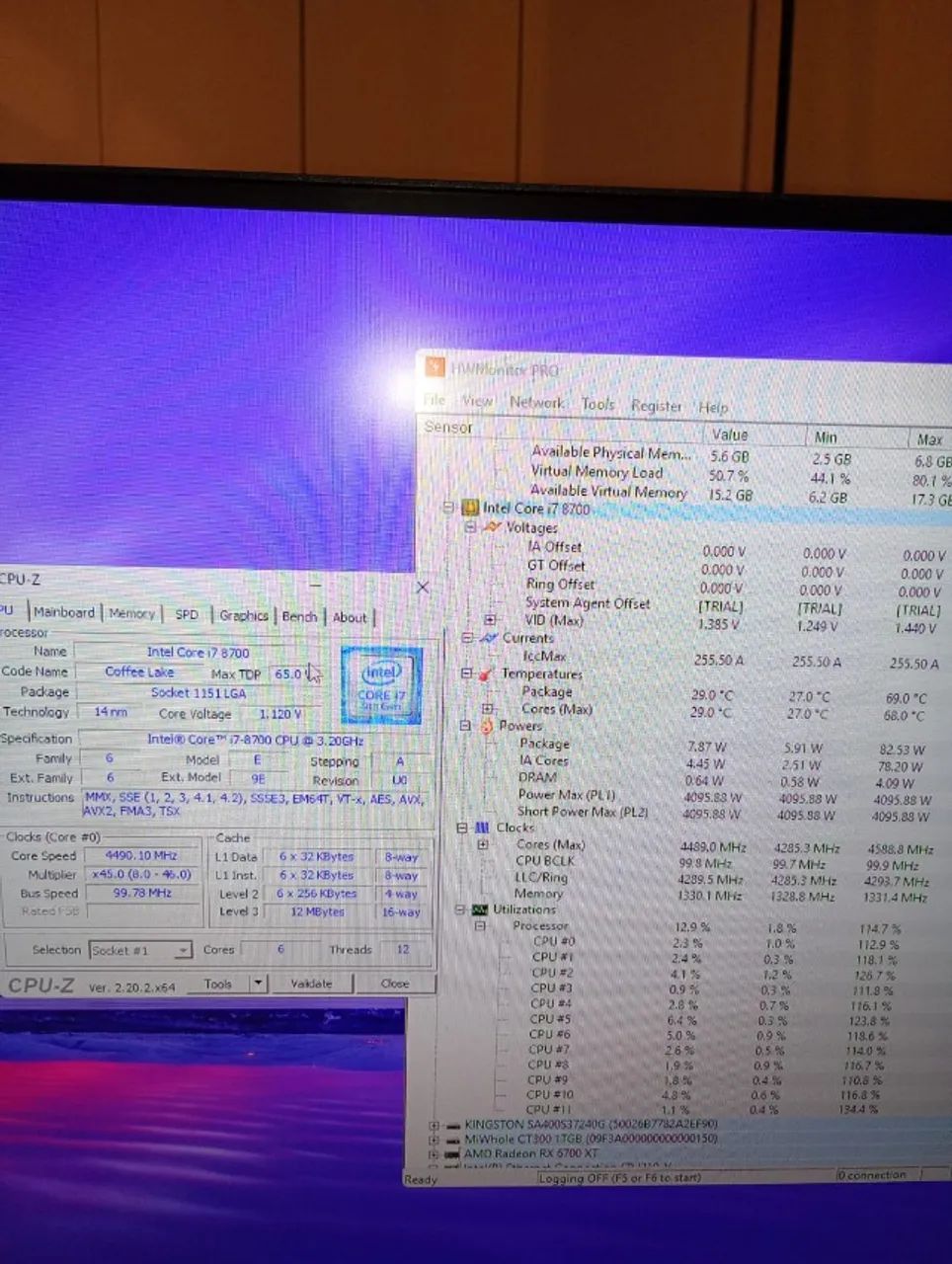Click the Multiplier x45.0 value field
This screenshot has height=1264, width=952.
pyautogui.click(x=142, y=875)
